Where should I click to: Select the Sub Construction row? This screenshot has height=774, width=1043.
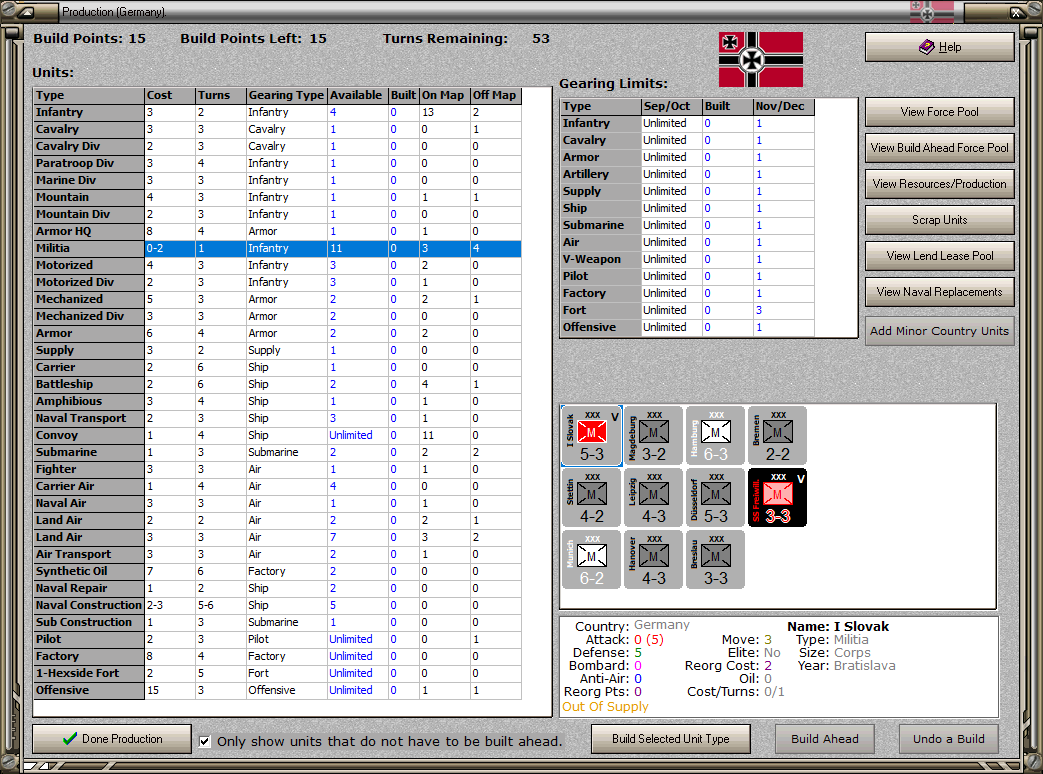tap(277, 622)
